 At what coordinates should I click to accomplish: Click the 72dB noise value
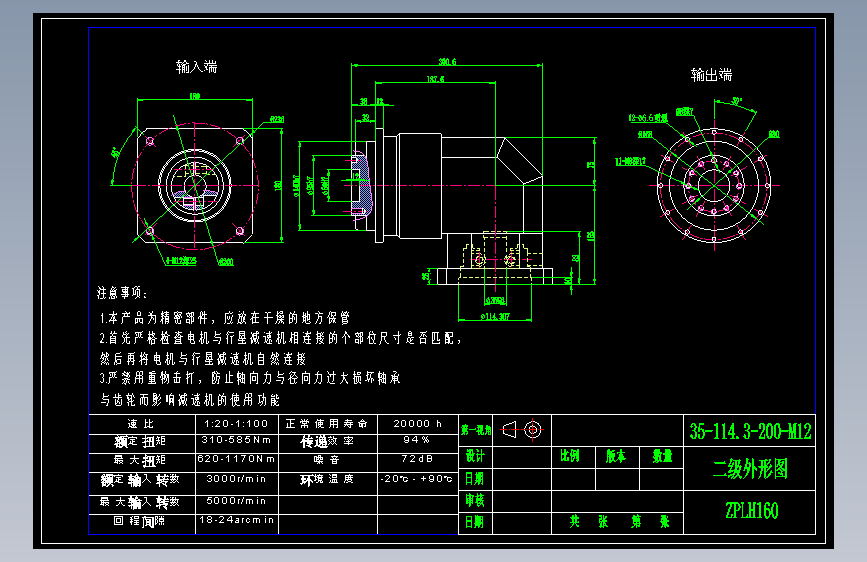click(x=417, y=459)
